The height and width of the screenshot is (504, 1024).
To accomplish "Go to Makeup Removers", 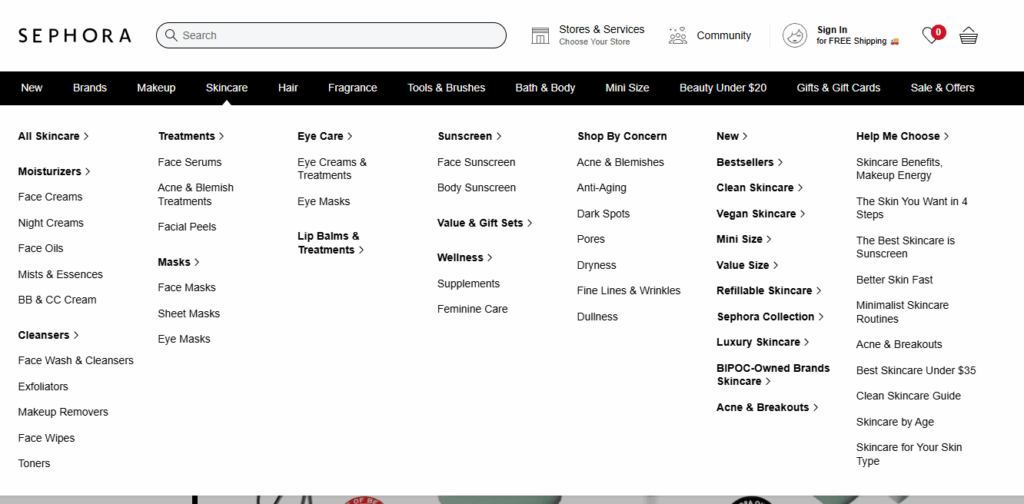I will (x=63, y=412).
